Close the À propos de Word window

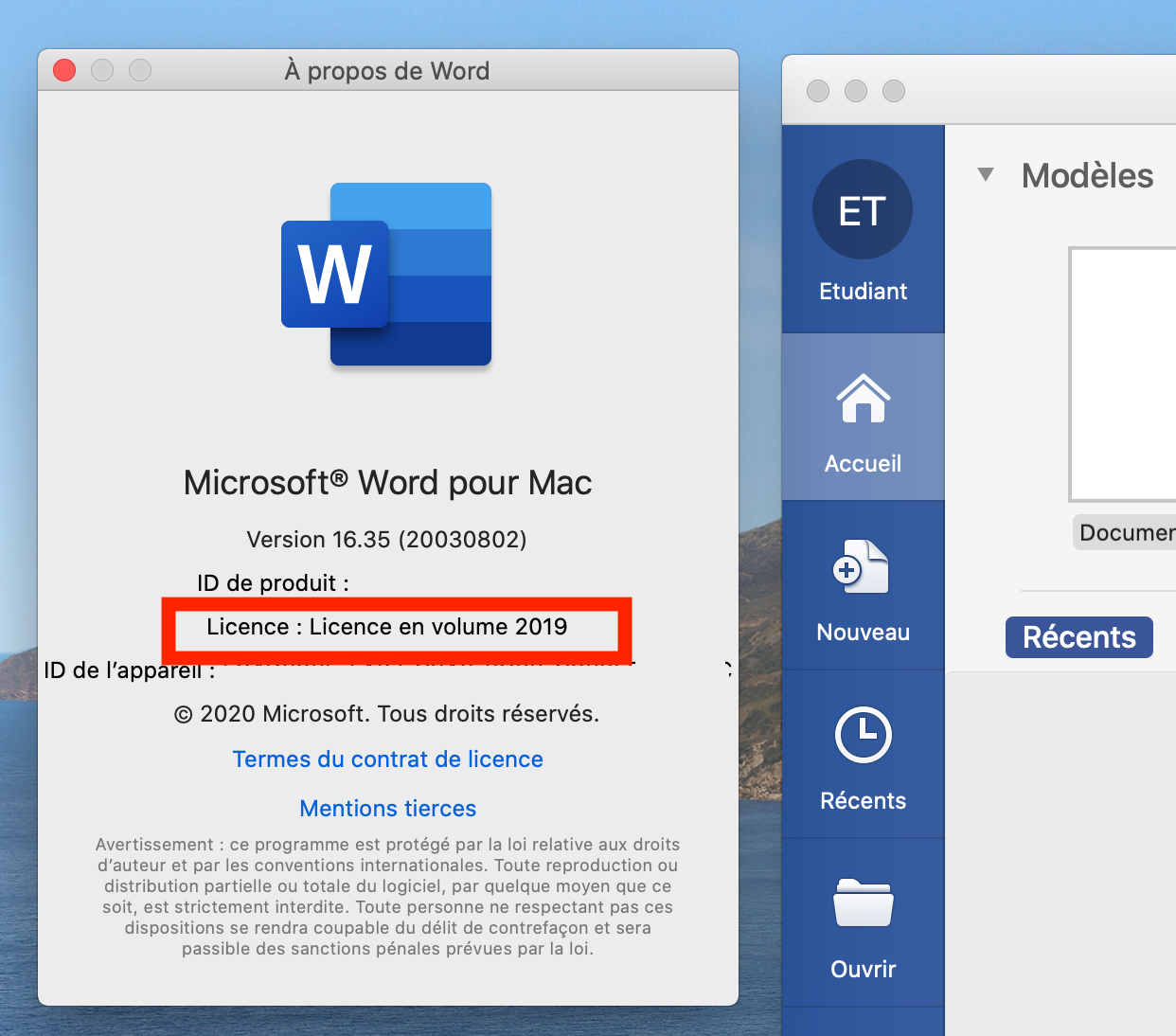[64, 71]
